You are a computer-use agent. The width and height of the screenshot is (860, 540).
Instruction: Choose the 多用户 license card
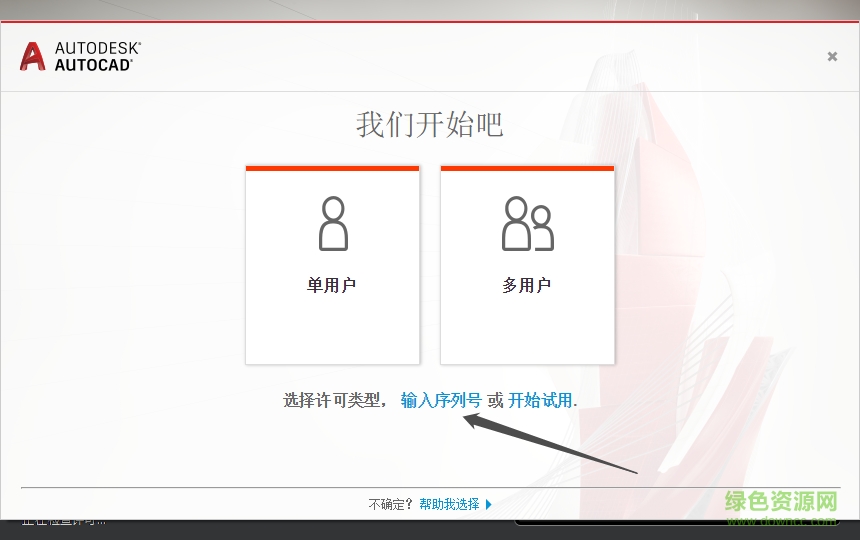point(527,265)
